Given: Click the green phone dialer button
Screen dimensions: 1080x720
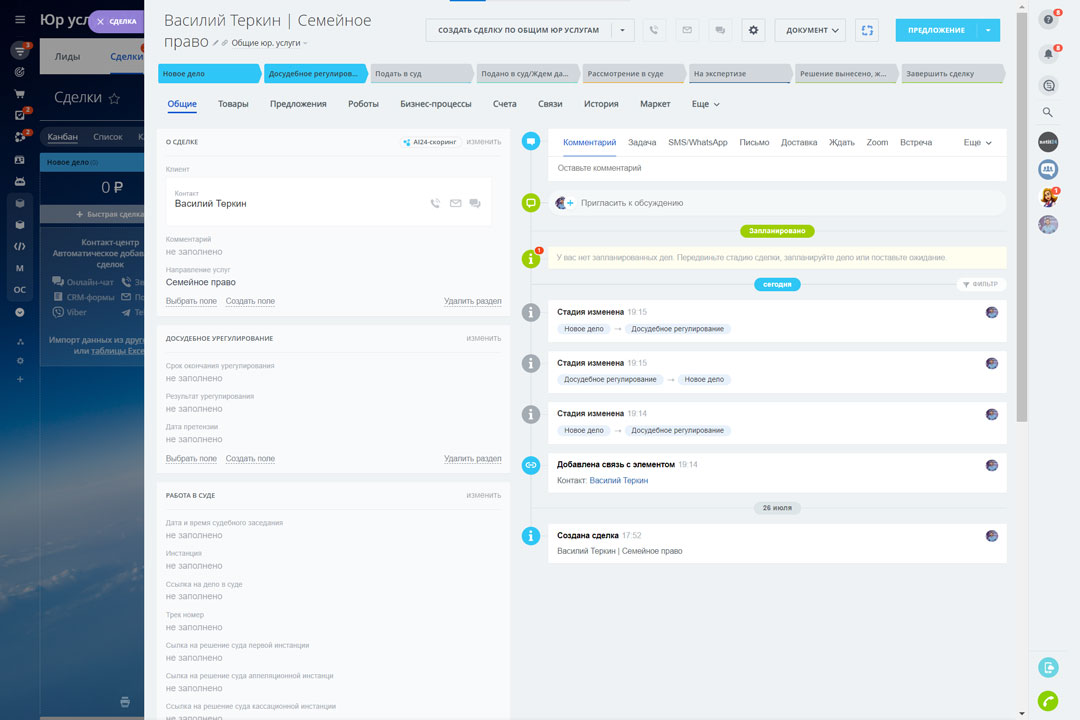Looking at the screenshot, I should pyautogui.click(x=1048, y=701).
